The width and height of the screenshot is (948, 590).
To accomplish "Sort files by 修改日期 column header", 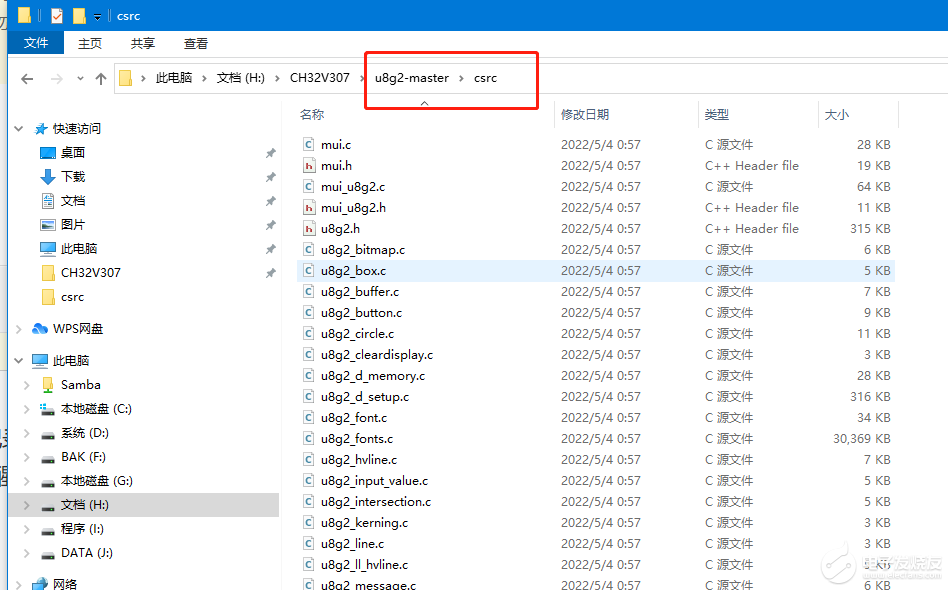I will 585,114.
